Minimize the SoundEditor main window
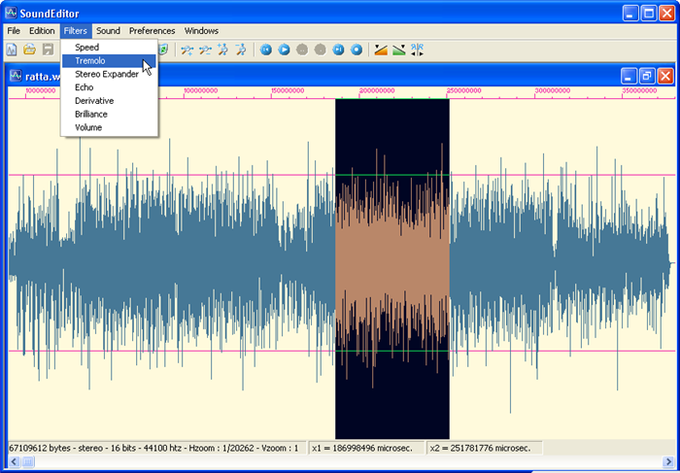The width and height of the screenshot is (680, 473). 631,13
